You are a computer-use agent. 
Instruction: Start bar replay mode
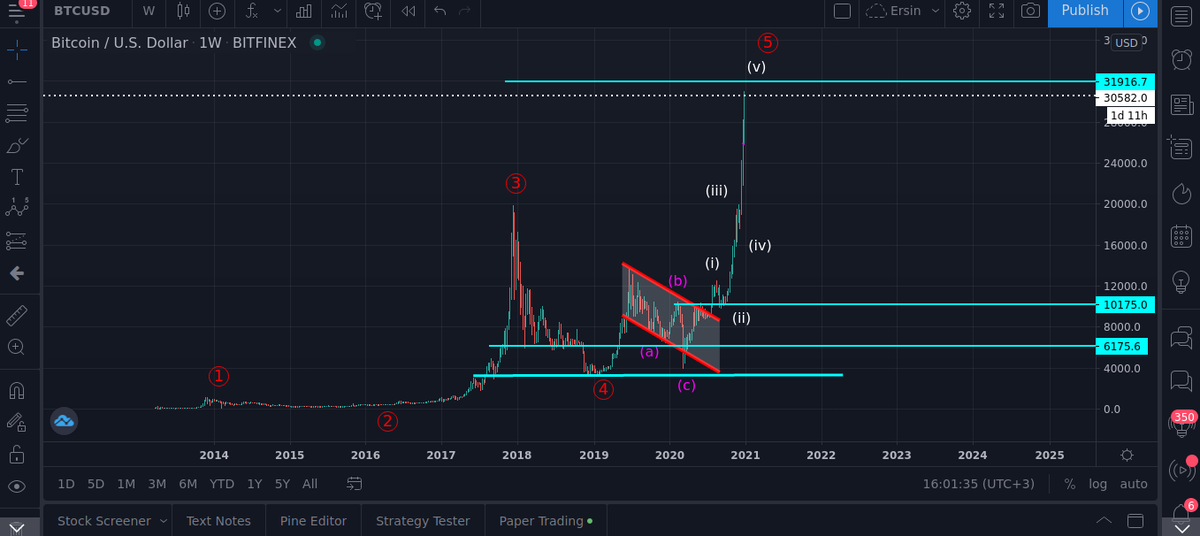[407, 11]
